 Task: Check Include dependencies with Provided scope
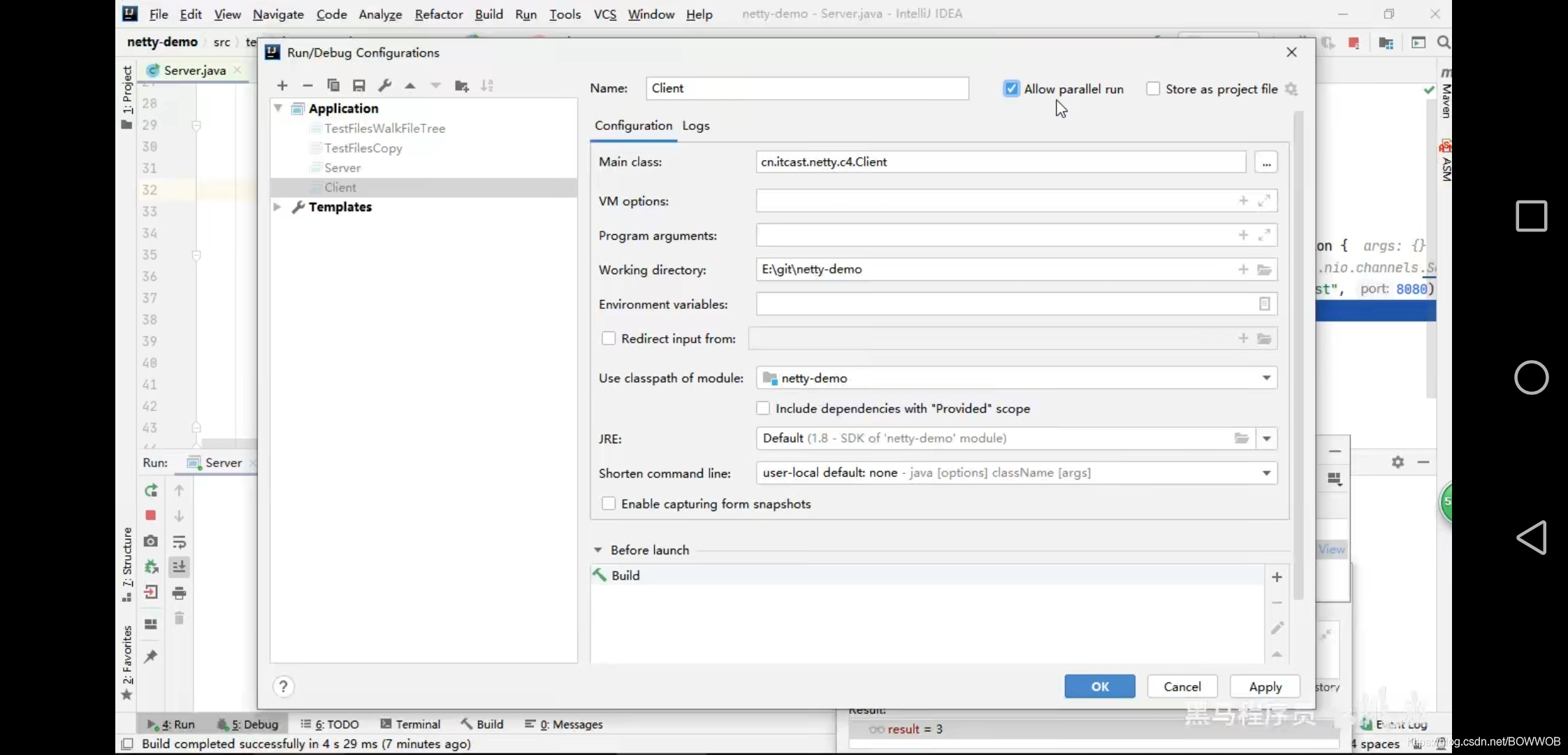pyautogui.click(x=763, y=408)
